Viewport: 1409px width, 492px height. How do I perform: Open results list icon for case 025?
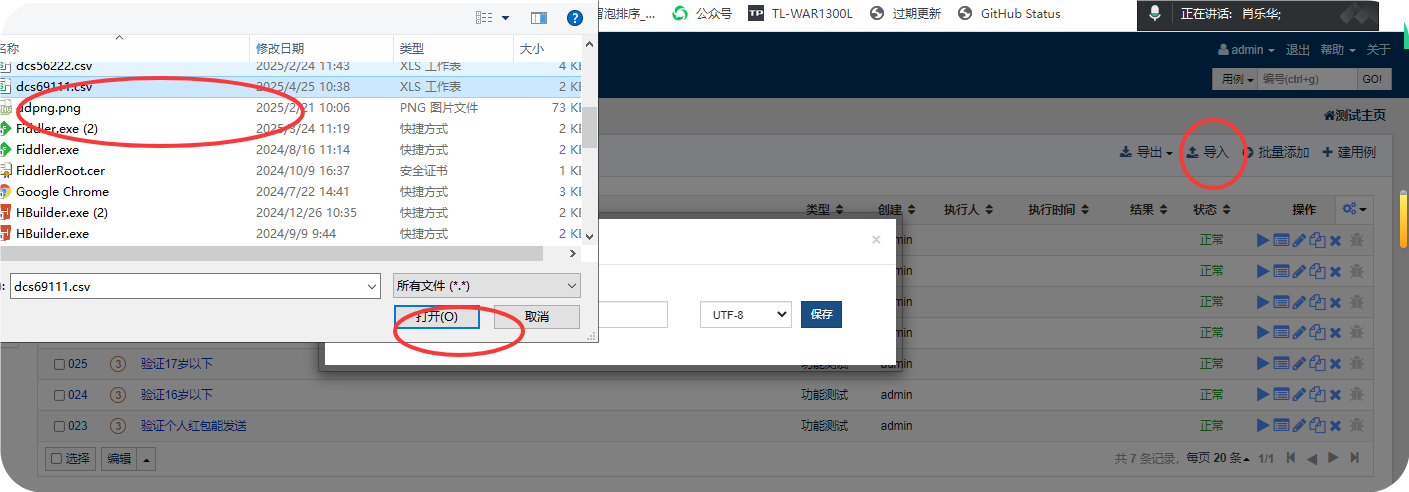(x=1281, y=364)
